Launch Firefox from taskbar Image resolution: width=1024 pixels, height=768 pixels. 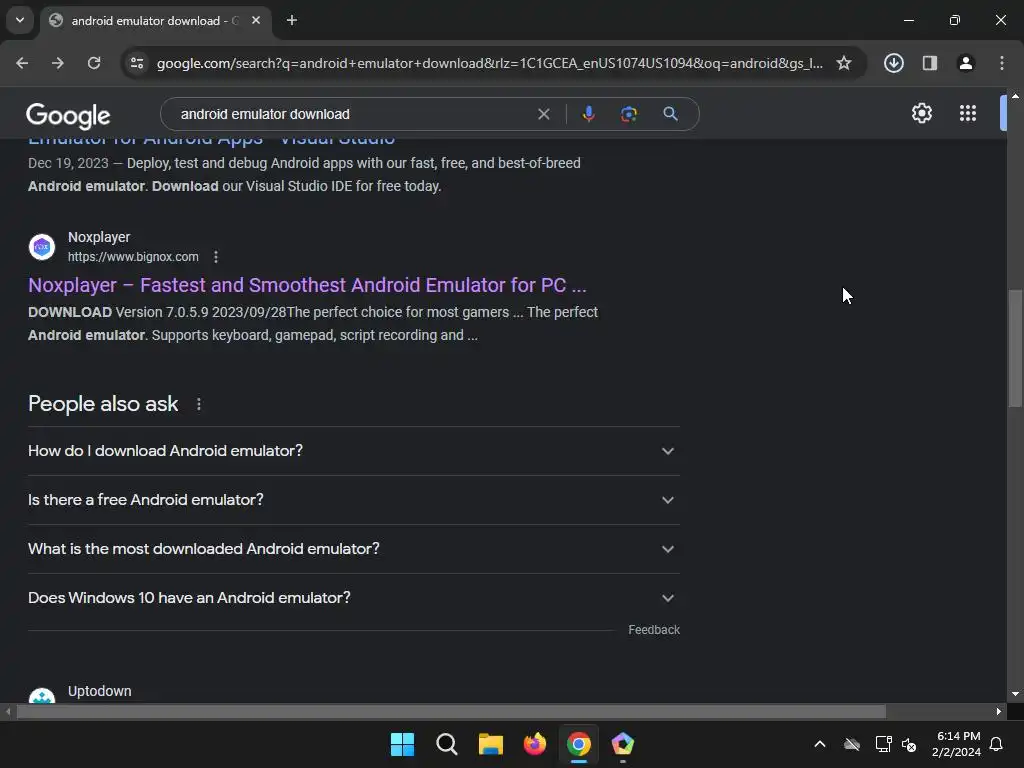point(535,744)
